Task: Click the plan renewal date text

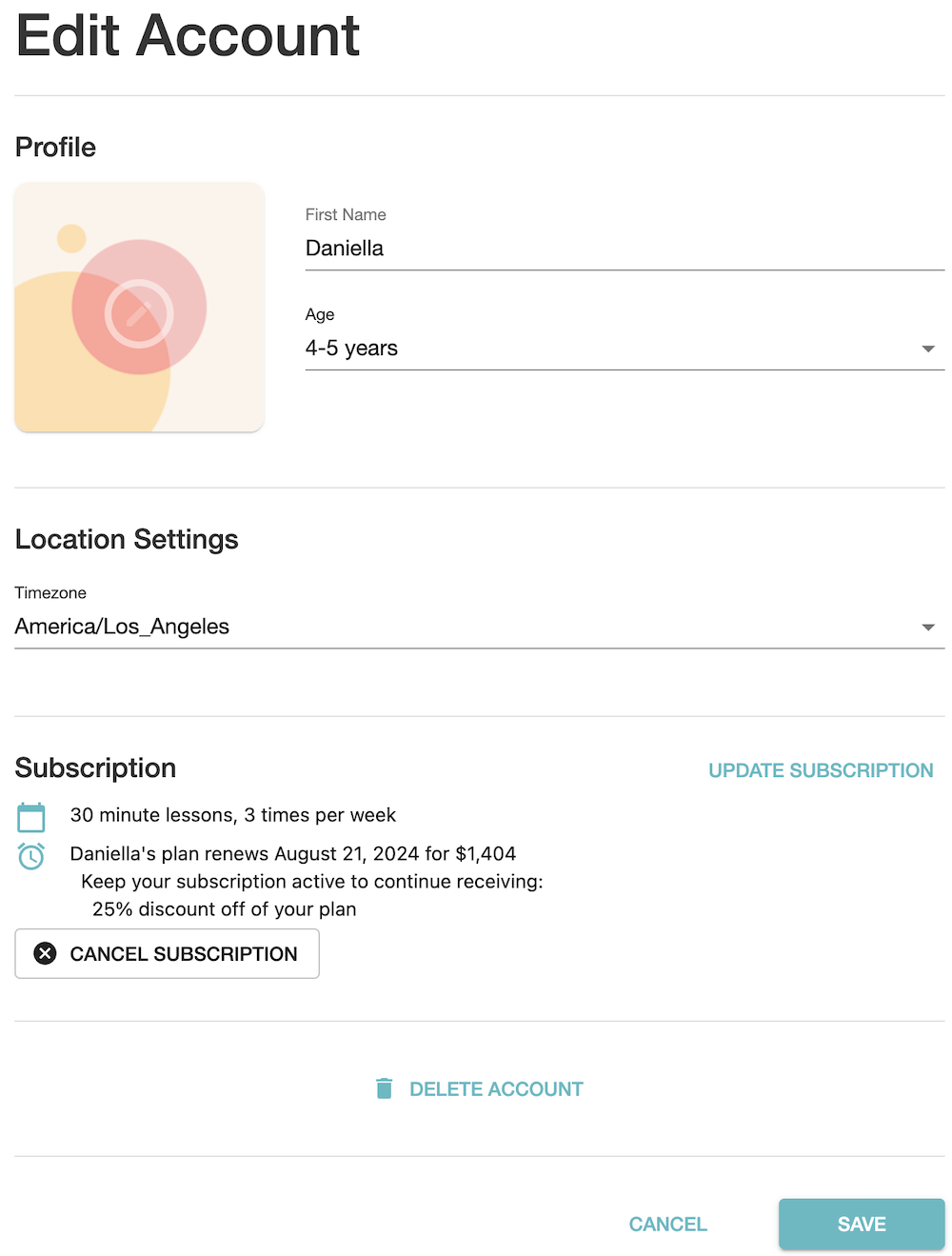Action: [293, 853]
